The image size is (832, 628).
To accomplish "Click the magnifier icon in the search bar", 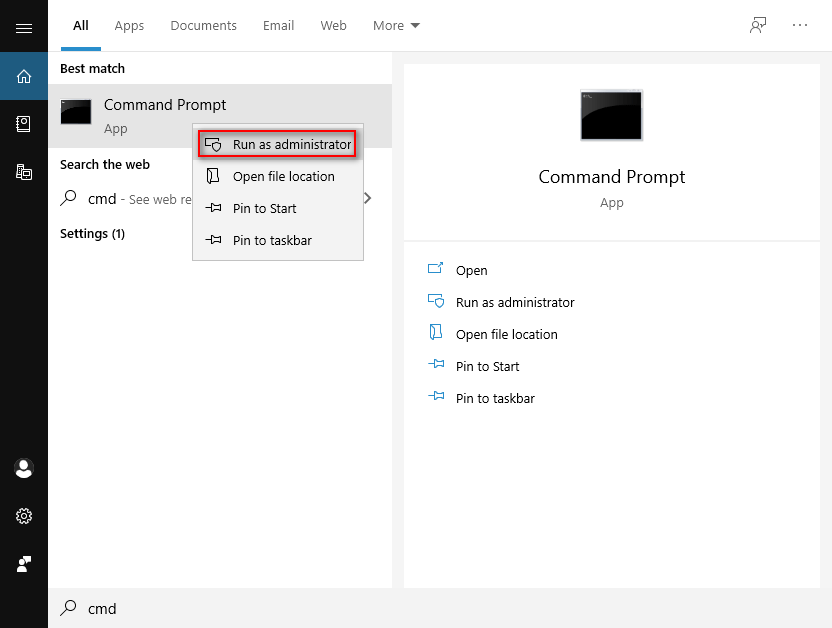I will (x=68, y=608).
